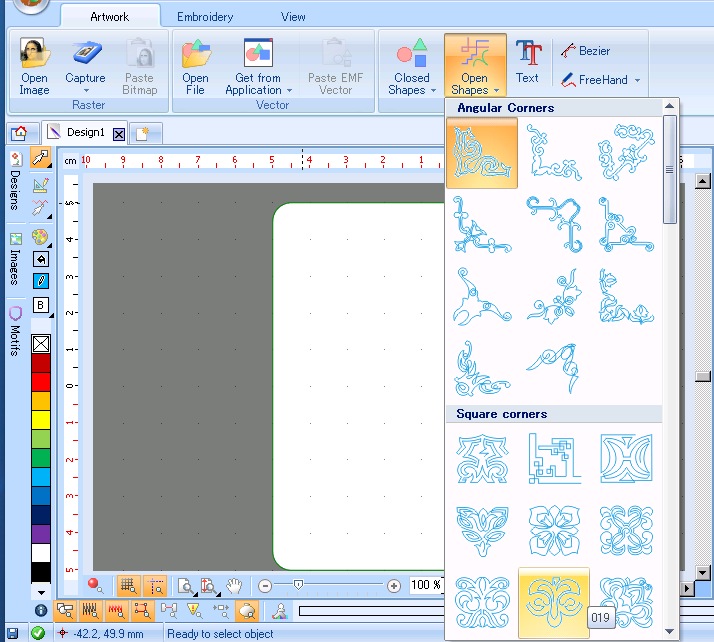Image resolution: width=714 pixels, height=642 pixels.
Task: Expand the FreeHand dropdown arrow
Action: tap(638, 80)
